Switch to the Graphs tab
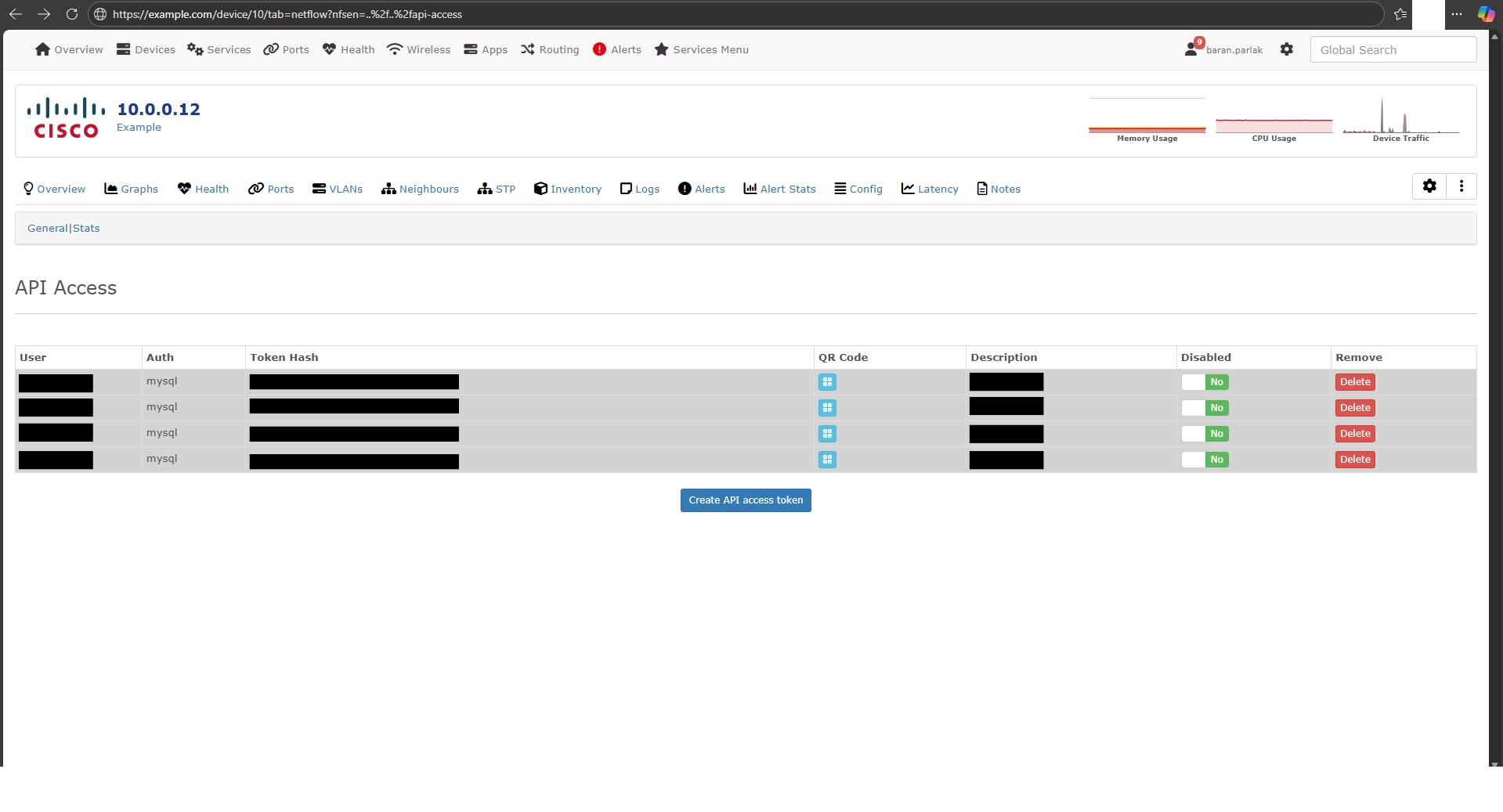This screenshot has width=1503, height=812. pyautogui.click(x=131, y=189)
